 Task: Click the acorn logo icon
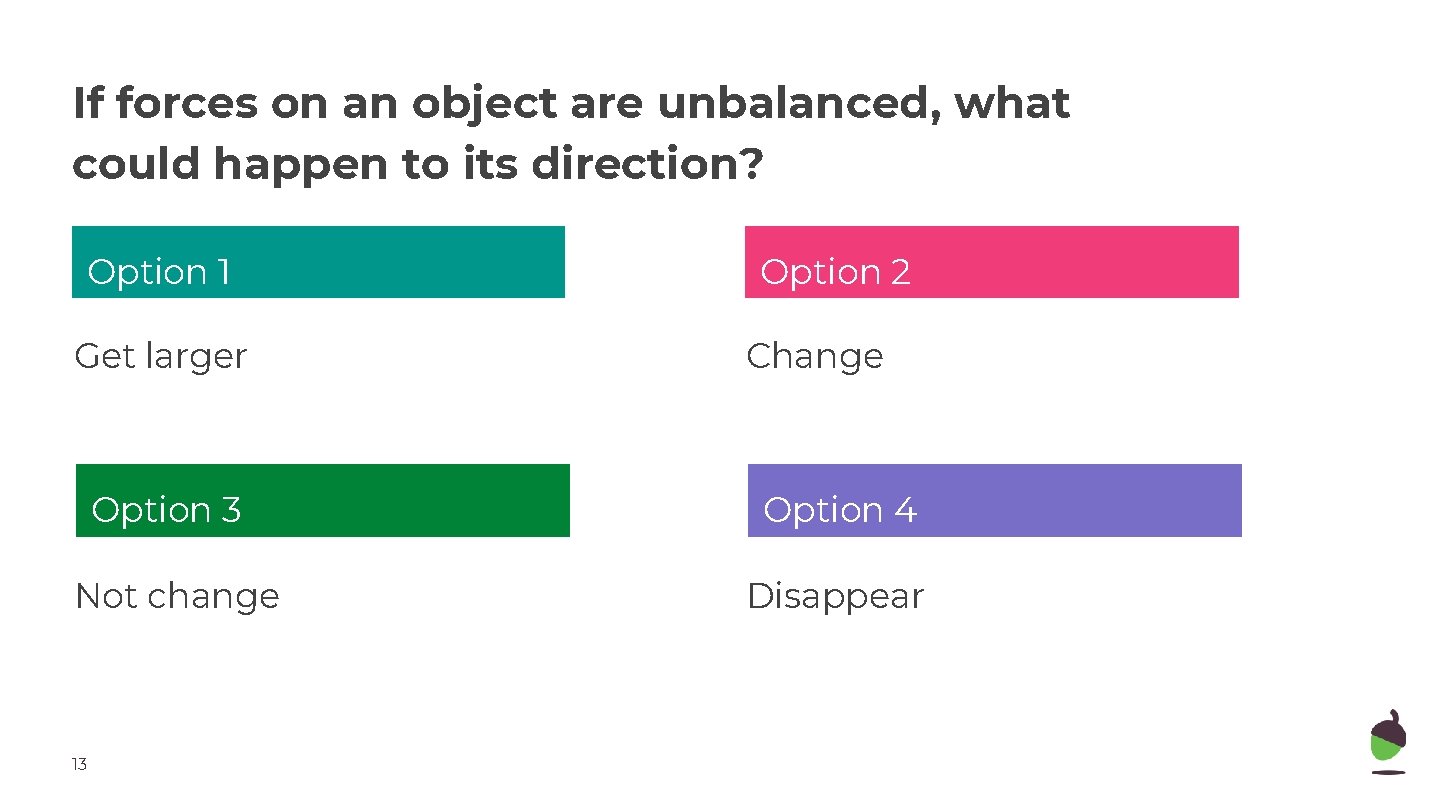coord(1387,742)
